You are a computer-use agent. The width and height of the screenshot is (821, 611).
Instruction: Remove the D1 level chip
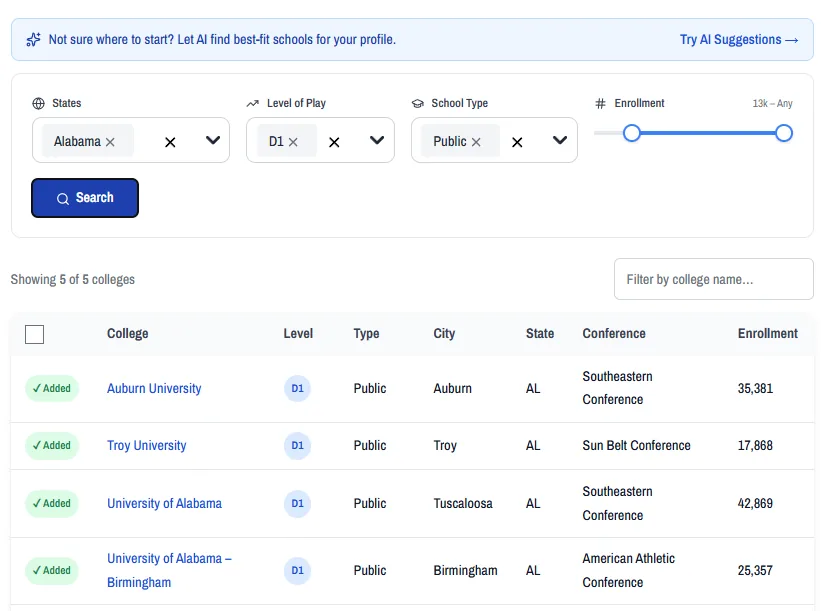click(x=293, y=142)
